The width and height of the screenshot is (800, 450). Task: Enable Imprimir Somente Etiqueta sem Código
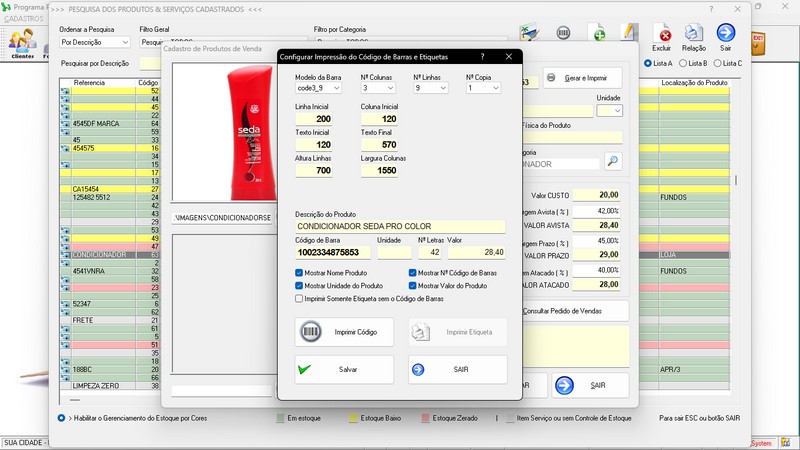click(300, 298)
